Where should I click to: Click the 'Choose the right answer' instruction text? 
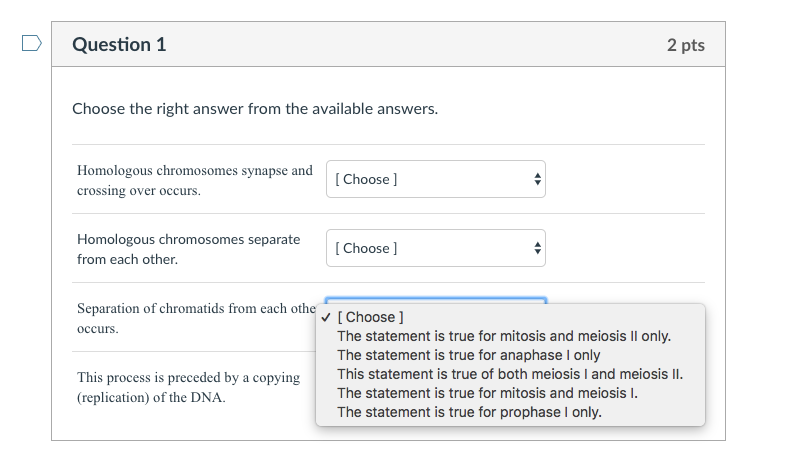click(x=255, y=108)
